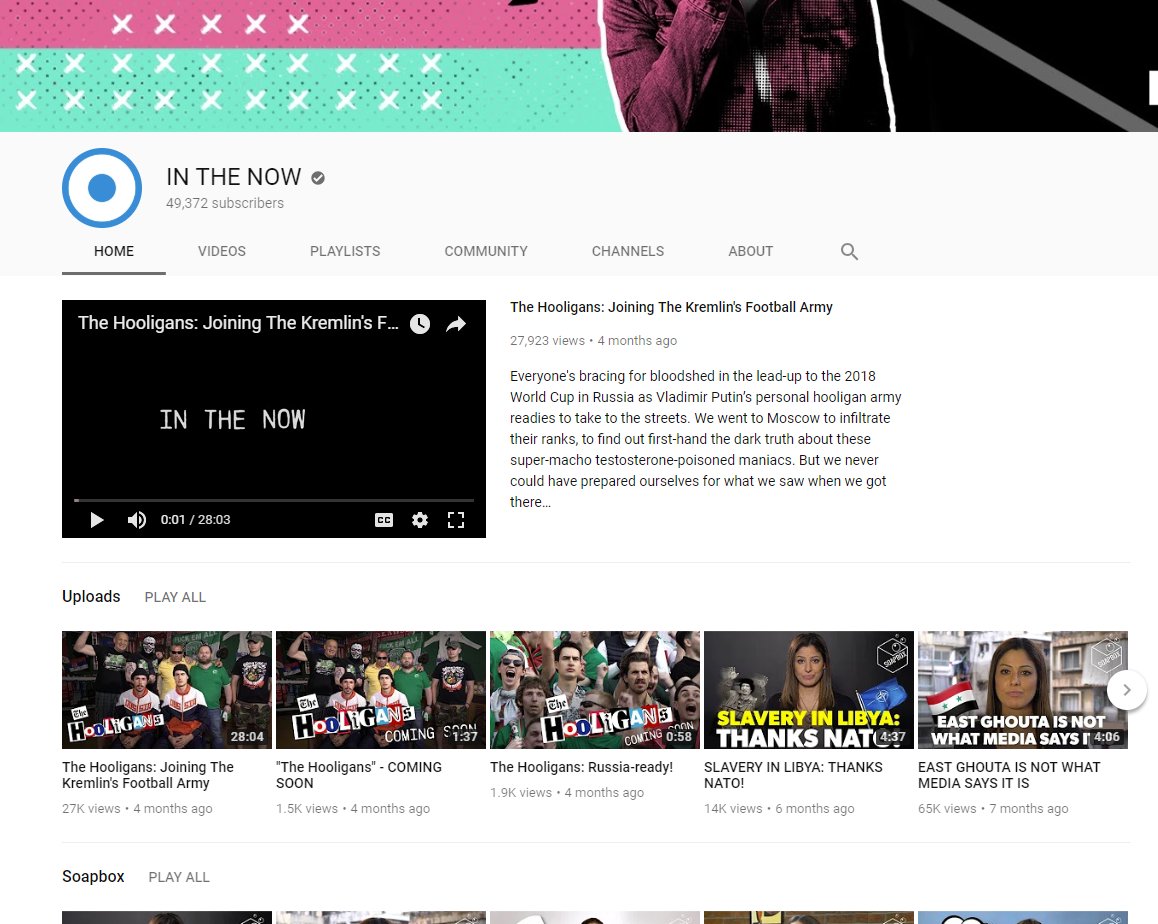
Task: Show more uploads with next arrow
Action: [x=1126, y=690]
